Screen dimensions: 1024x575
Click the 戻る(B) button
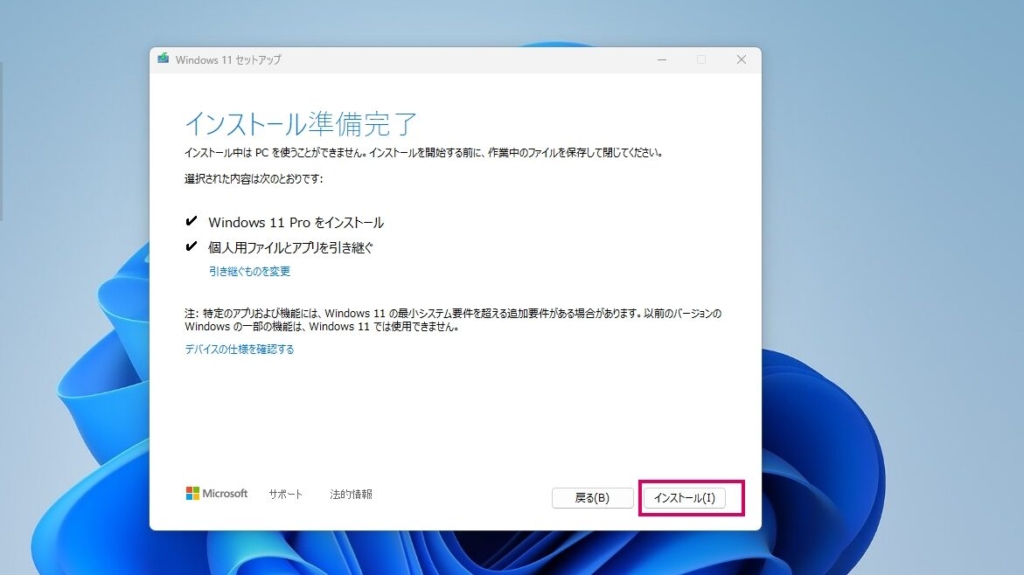pos(592,498)
